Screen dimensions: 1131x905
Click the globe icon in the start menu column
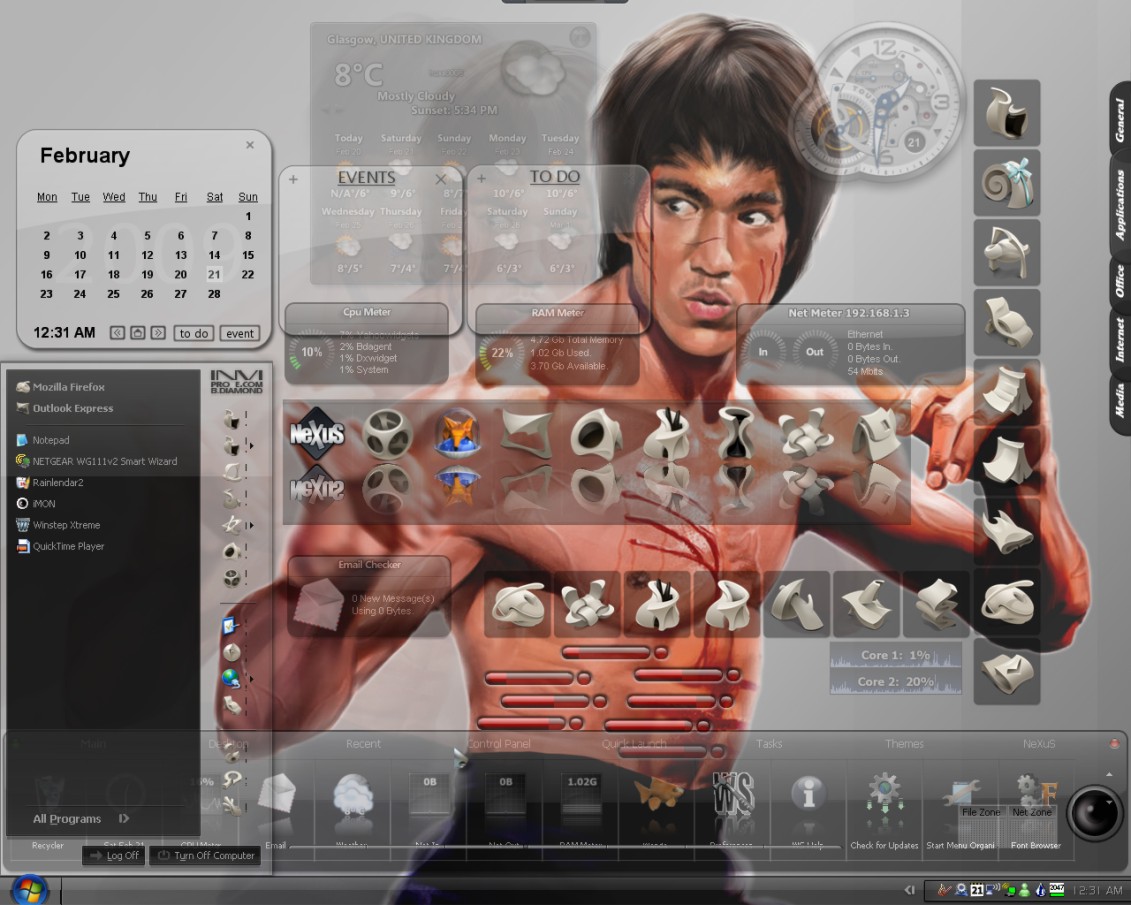point(230,678)
